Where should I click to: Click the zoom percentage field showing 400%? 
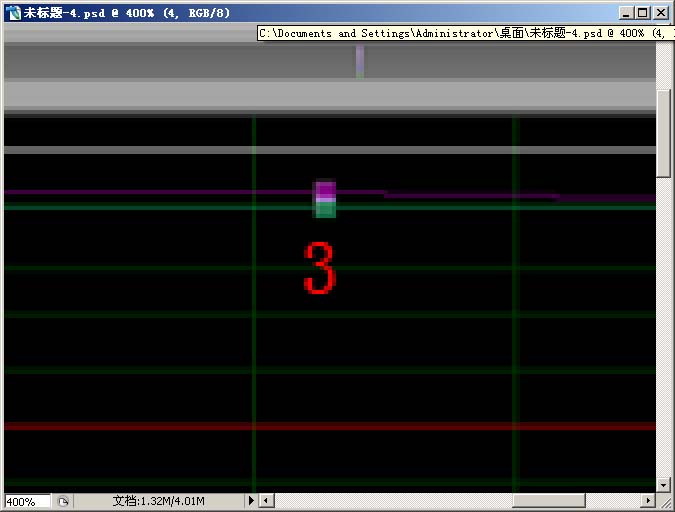pos(27,501)
